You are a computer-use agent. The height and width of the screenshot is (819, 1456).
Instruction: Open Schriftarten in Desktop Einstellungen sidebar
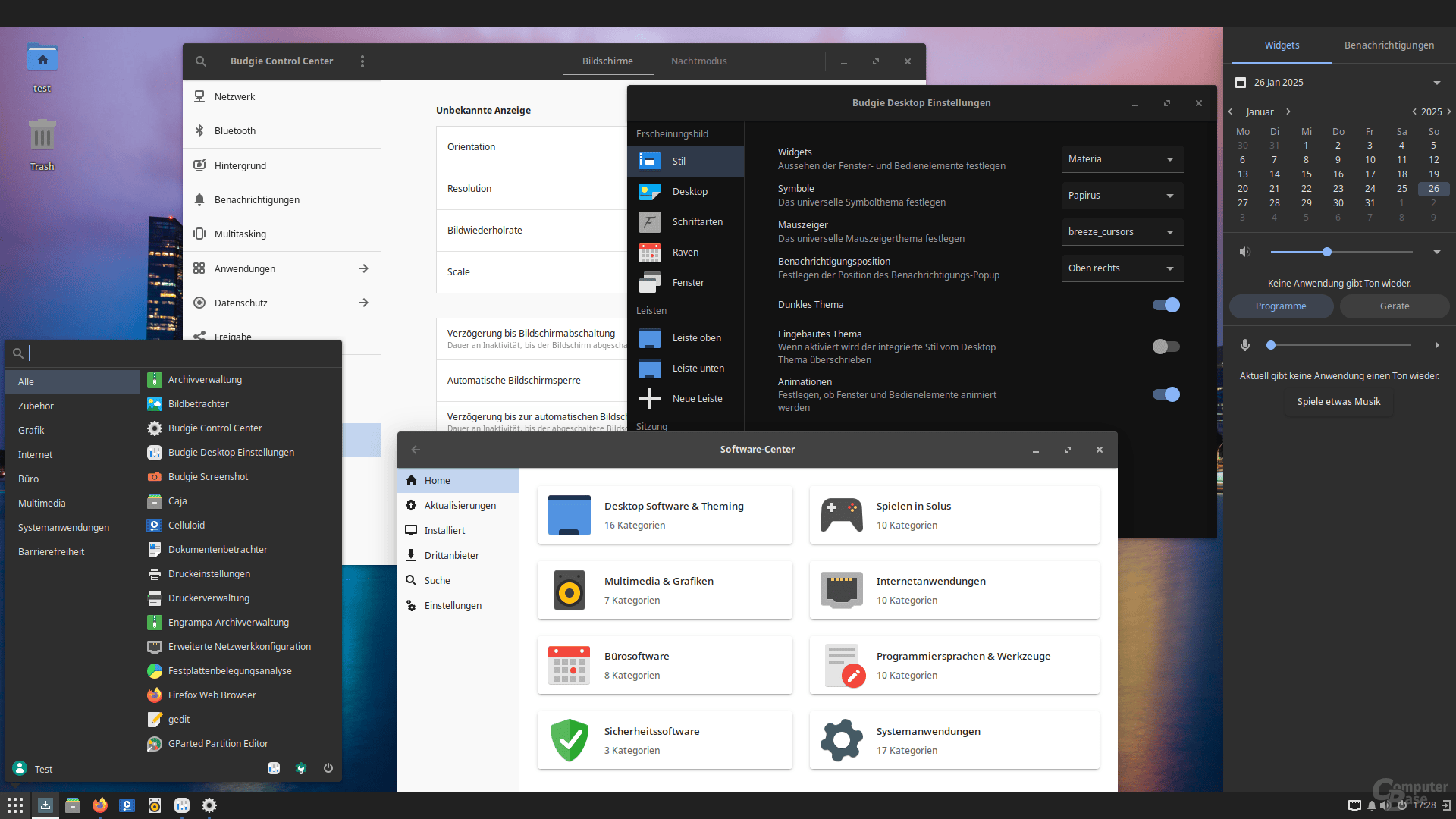[686, 222]
